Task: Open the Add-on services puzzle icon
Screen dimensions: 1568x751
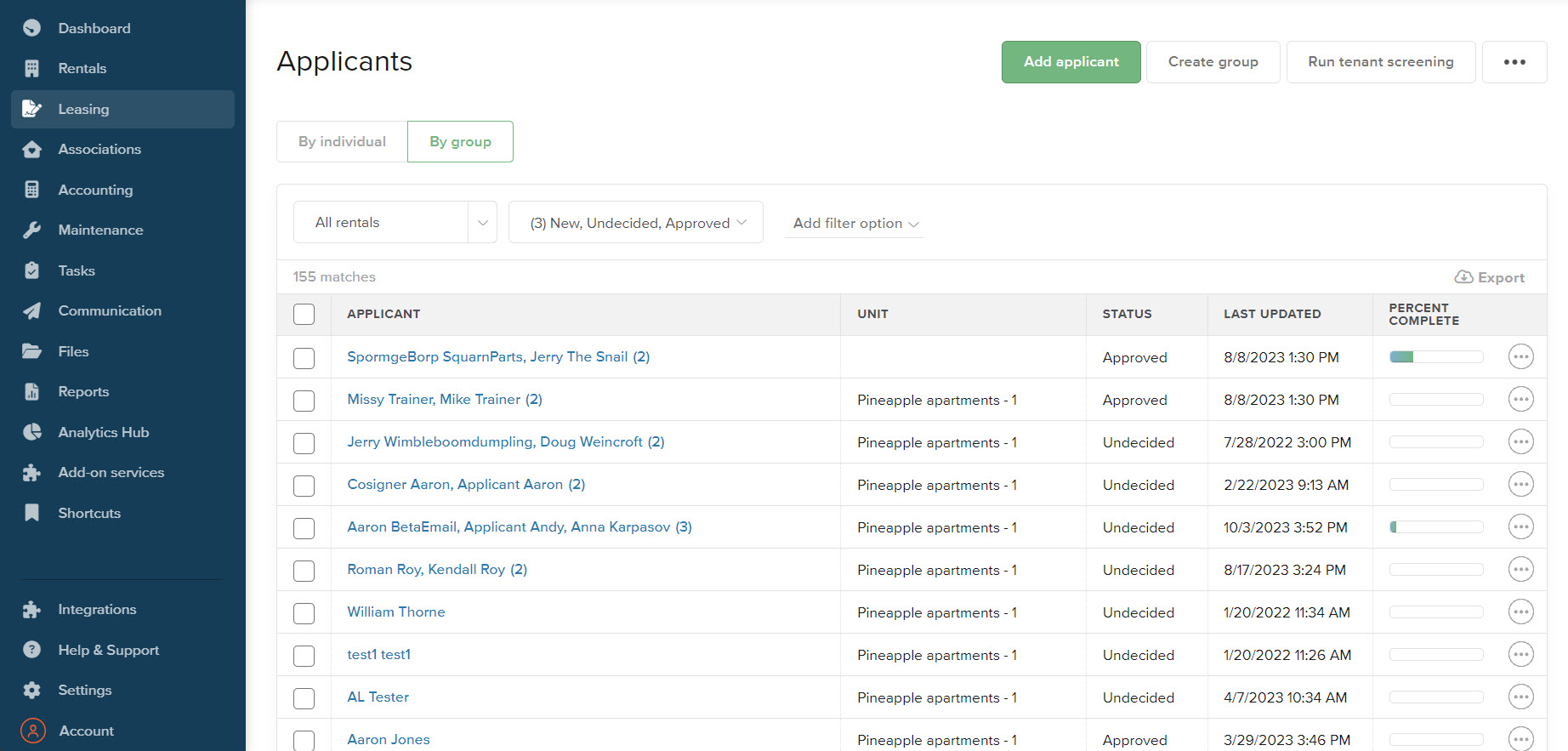Action: pyautogui.click(x=32, y=472)
